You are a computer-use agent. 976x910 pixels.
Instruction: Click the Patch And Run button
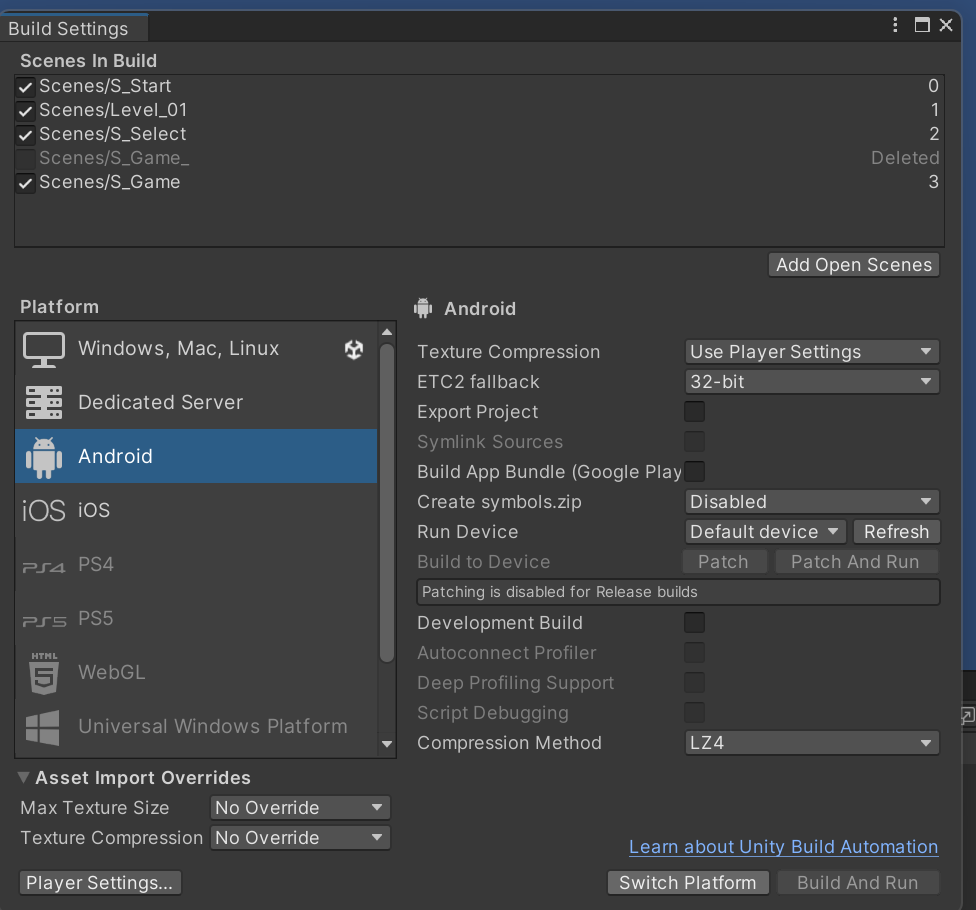856,561
